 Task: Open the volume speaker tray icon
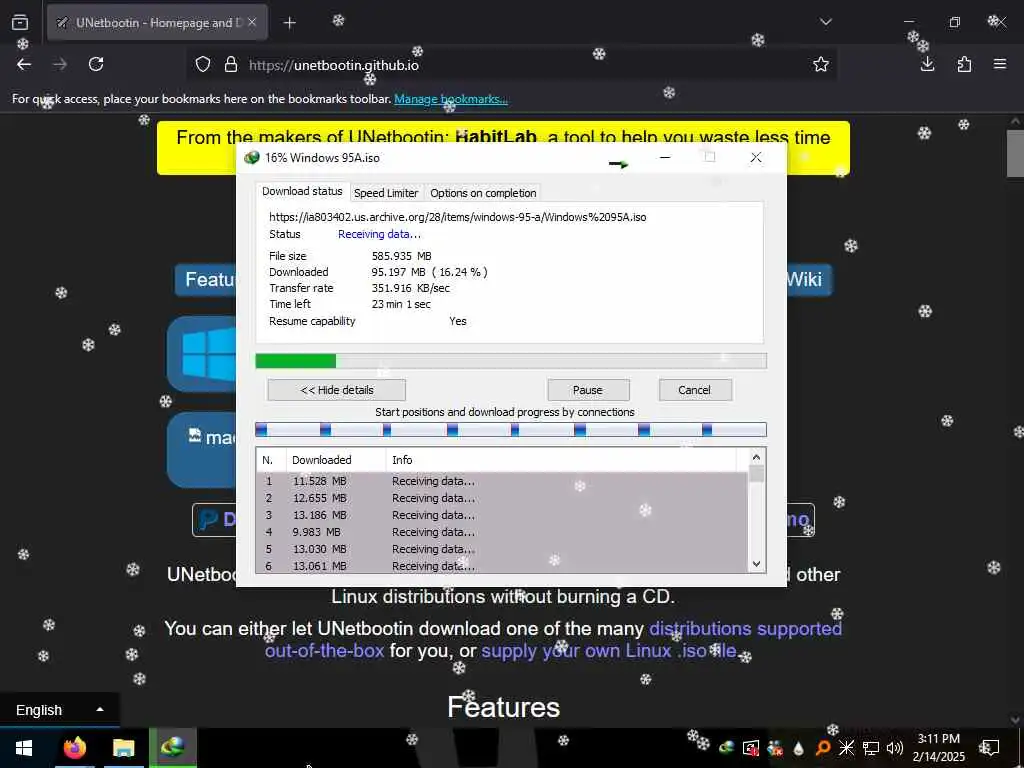pos(895,748)
